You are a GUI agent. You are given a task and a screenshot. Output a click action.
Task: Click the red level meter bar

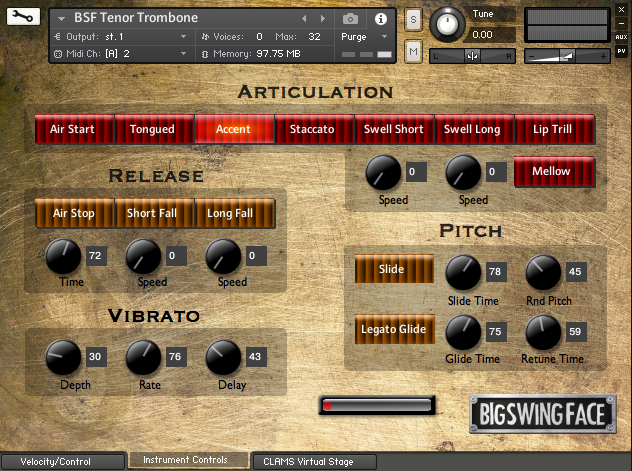[377, 405]
